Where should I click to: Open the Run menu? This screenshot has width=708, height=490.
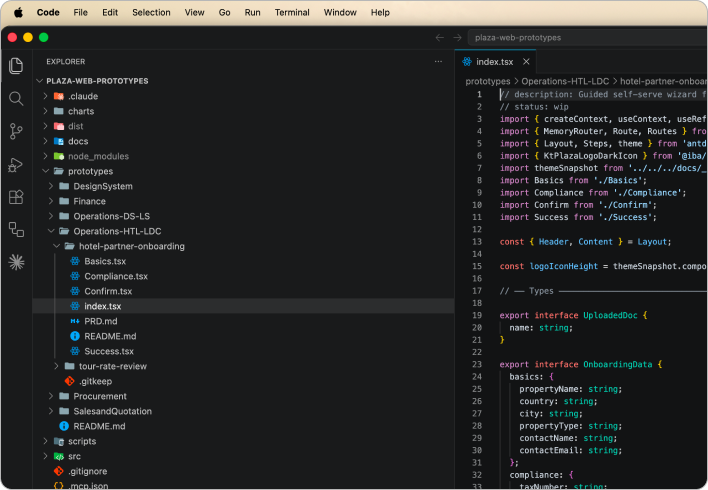coord(252,12)
